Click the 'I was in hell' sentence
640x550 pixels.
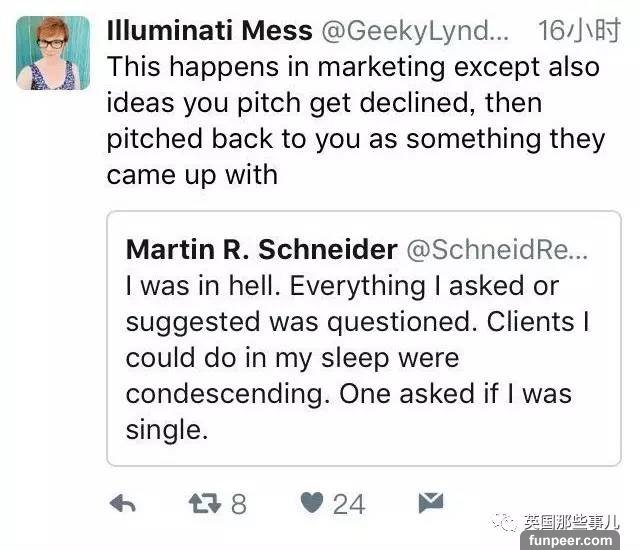pyautogui.click(x=205, y=285)
